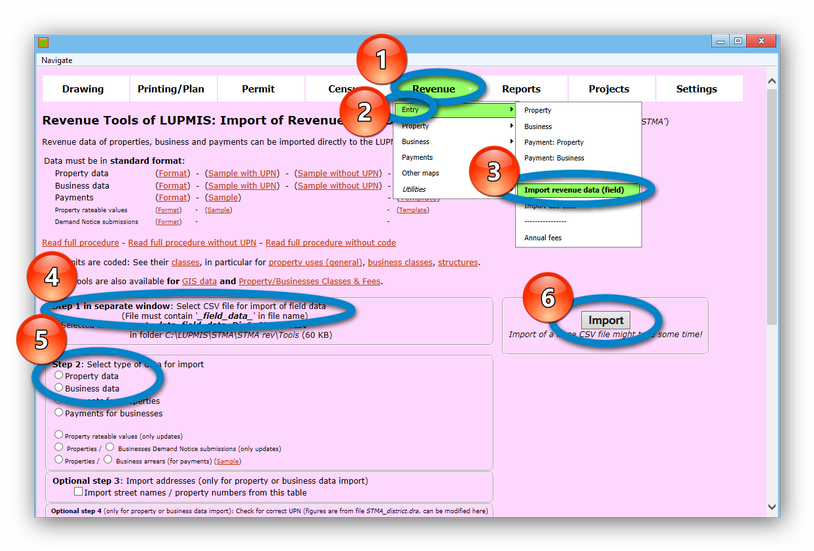814x551 pixels.
Task: Click the scrollbar down arrow
Action: tap(771, 506)
